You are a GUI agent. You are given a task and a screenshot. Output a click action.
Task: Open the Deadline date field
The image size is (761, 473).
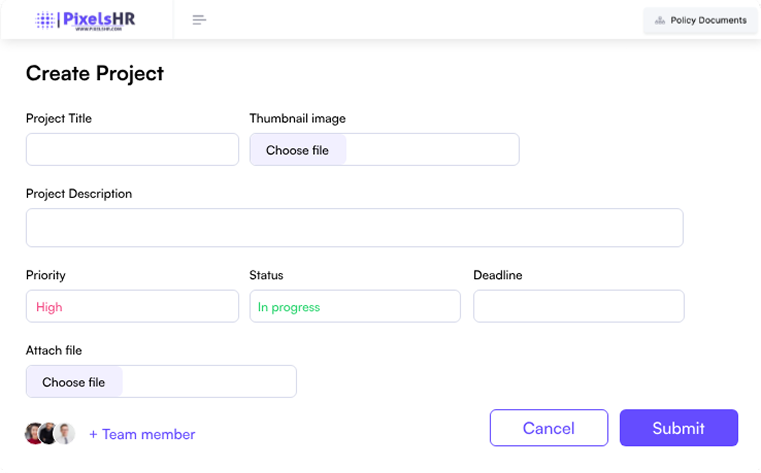pyautogui.click(x=578, y=307)
